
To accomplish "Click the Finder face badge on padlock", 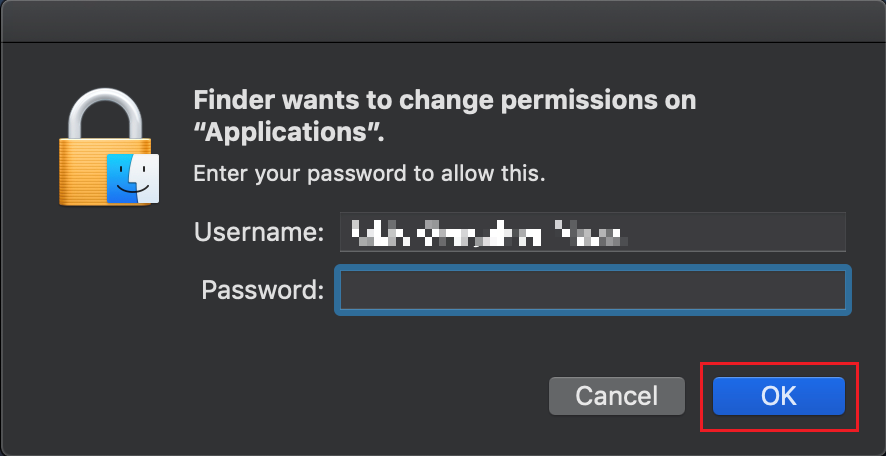I will click(133, 177).
